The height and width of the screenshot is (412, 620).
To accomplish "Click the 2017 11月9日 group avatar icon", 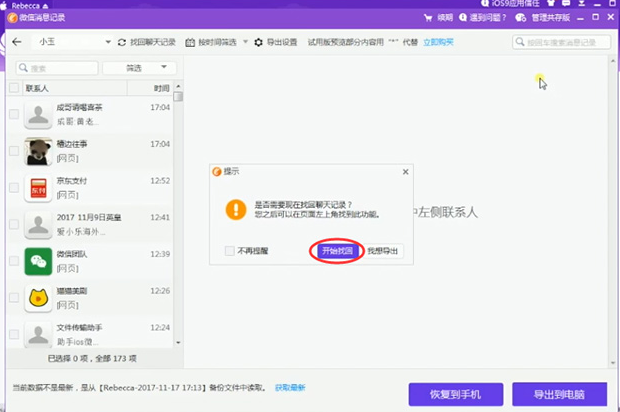I will pyautogui.click(x=38, y=225).
